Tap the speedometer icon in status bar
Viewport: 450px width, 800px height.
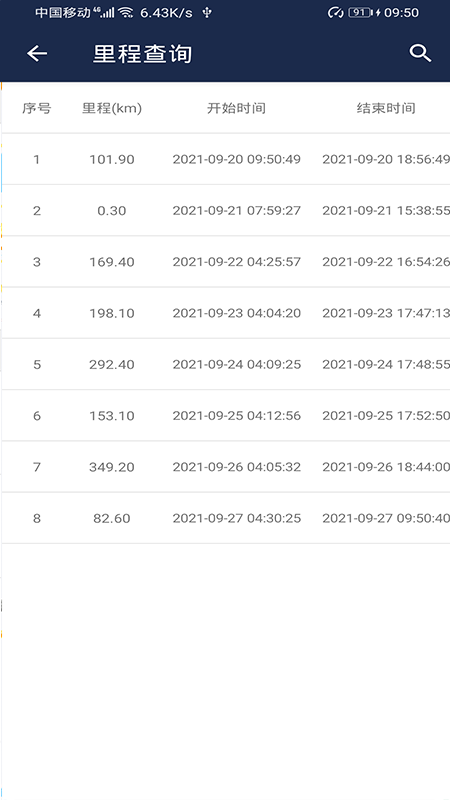point(335,13)
